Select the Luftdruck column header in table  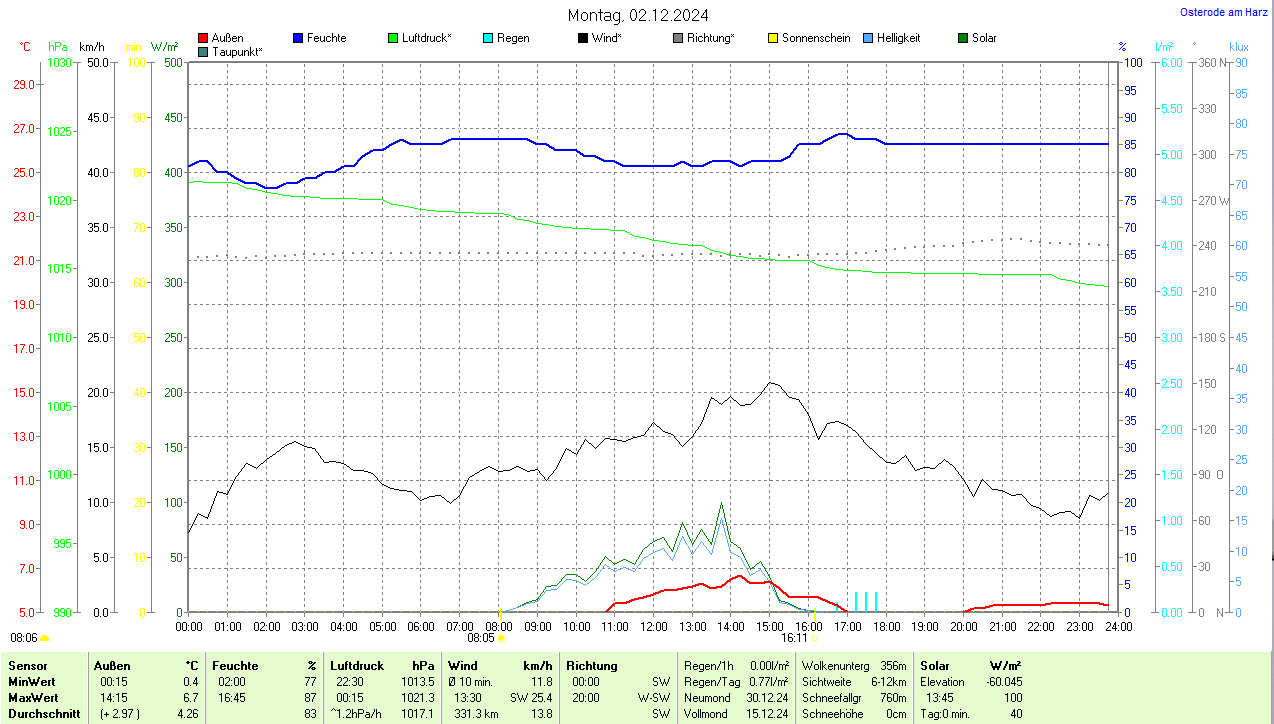[355, 665]
